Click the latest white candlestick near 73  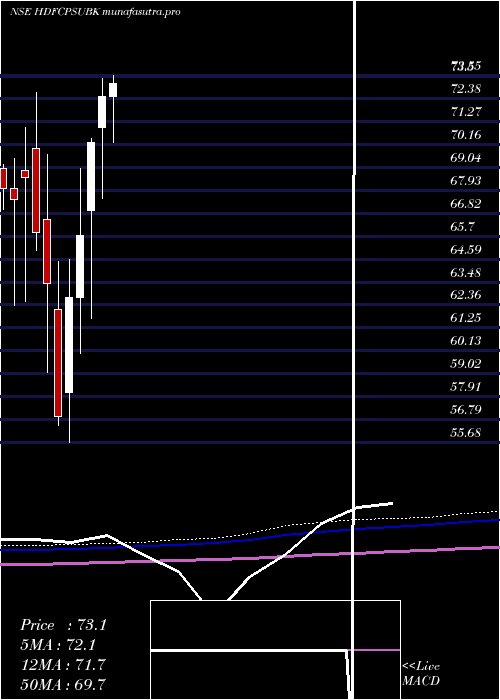click(113, 90)
